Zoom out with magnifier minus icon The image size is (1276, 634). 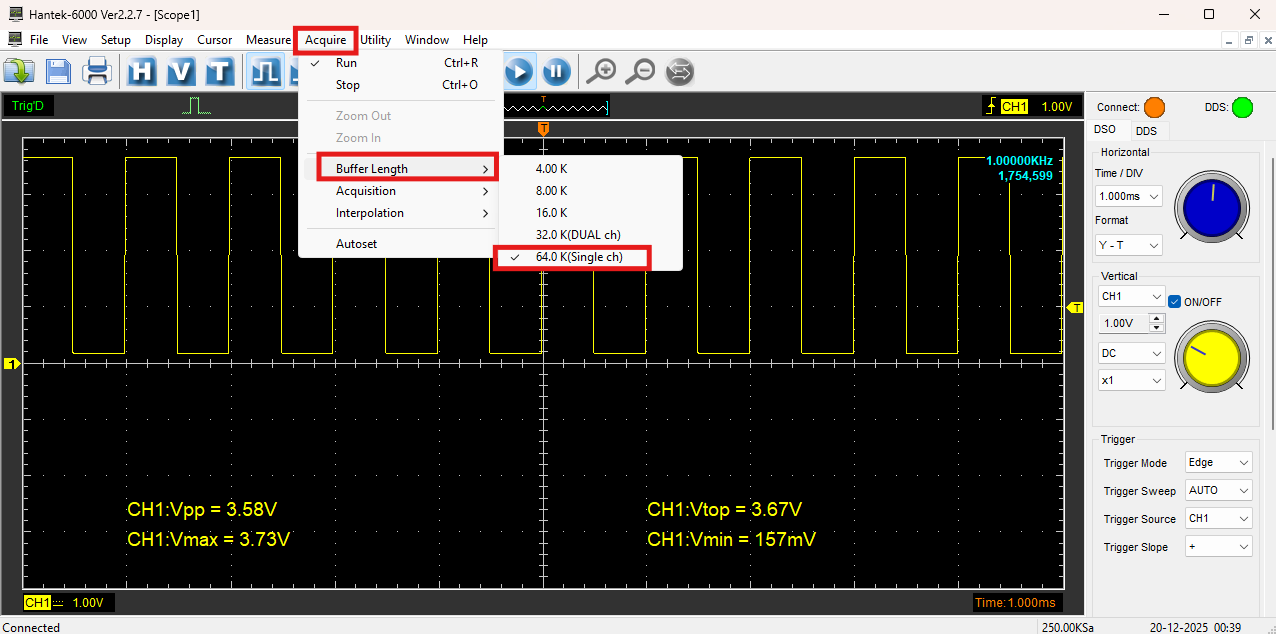coord(640,71)
